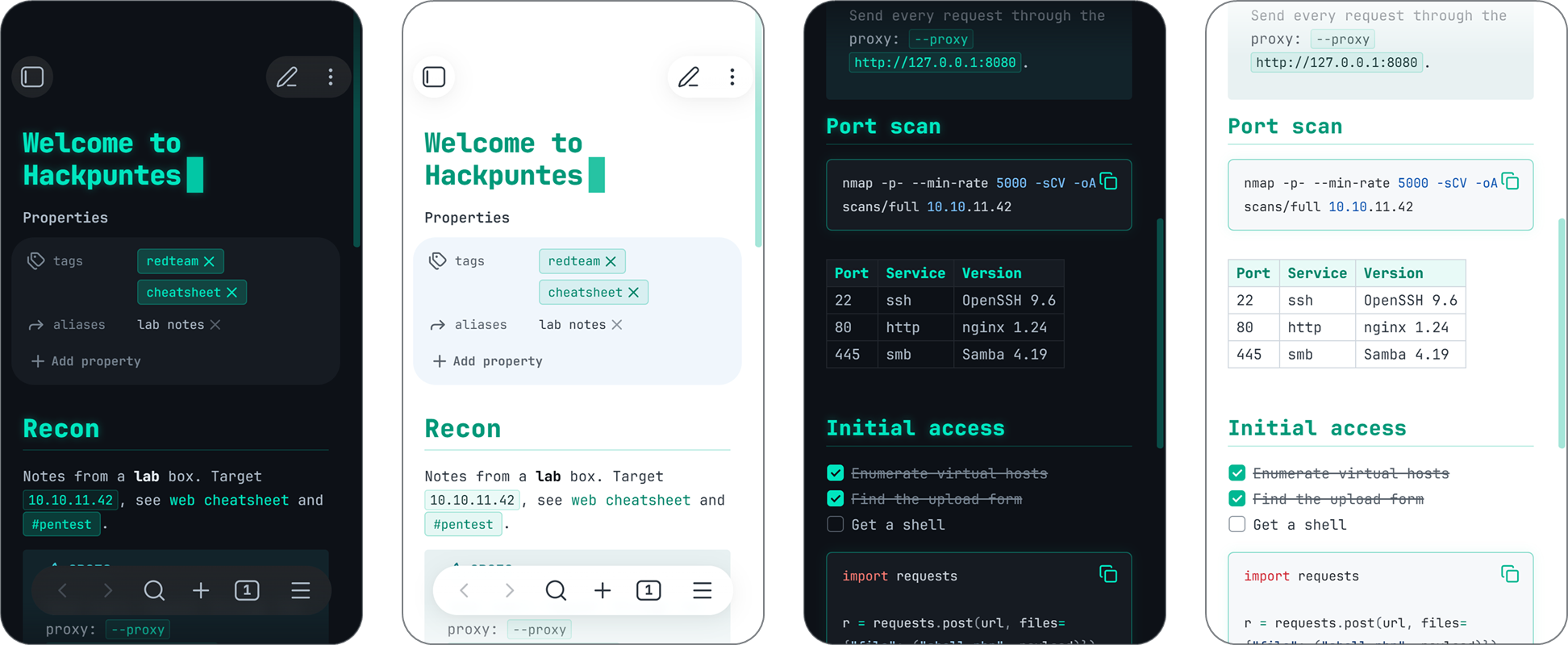Check 'Get a shell' in light phone

click(x=1237, y=524)
